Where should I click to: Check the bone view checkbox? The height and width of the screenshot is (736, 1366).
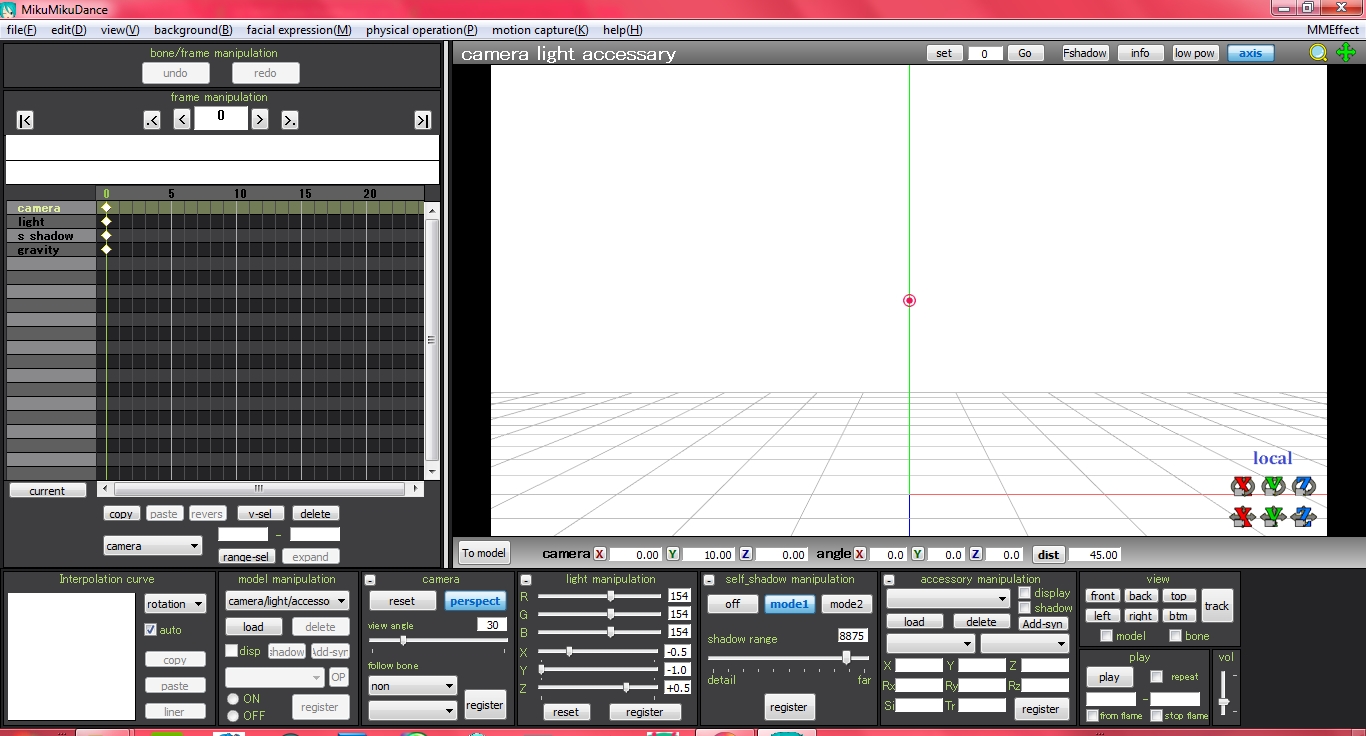[1176, 636]
